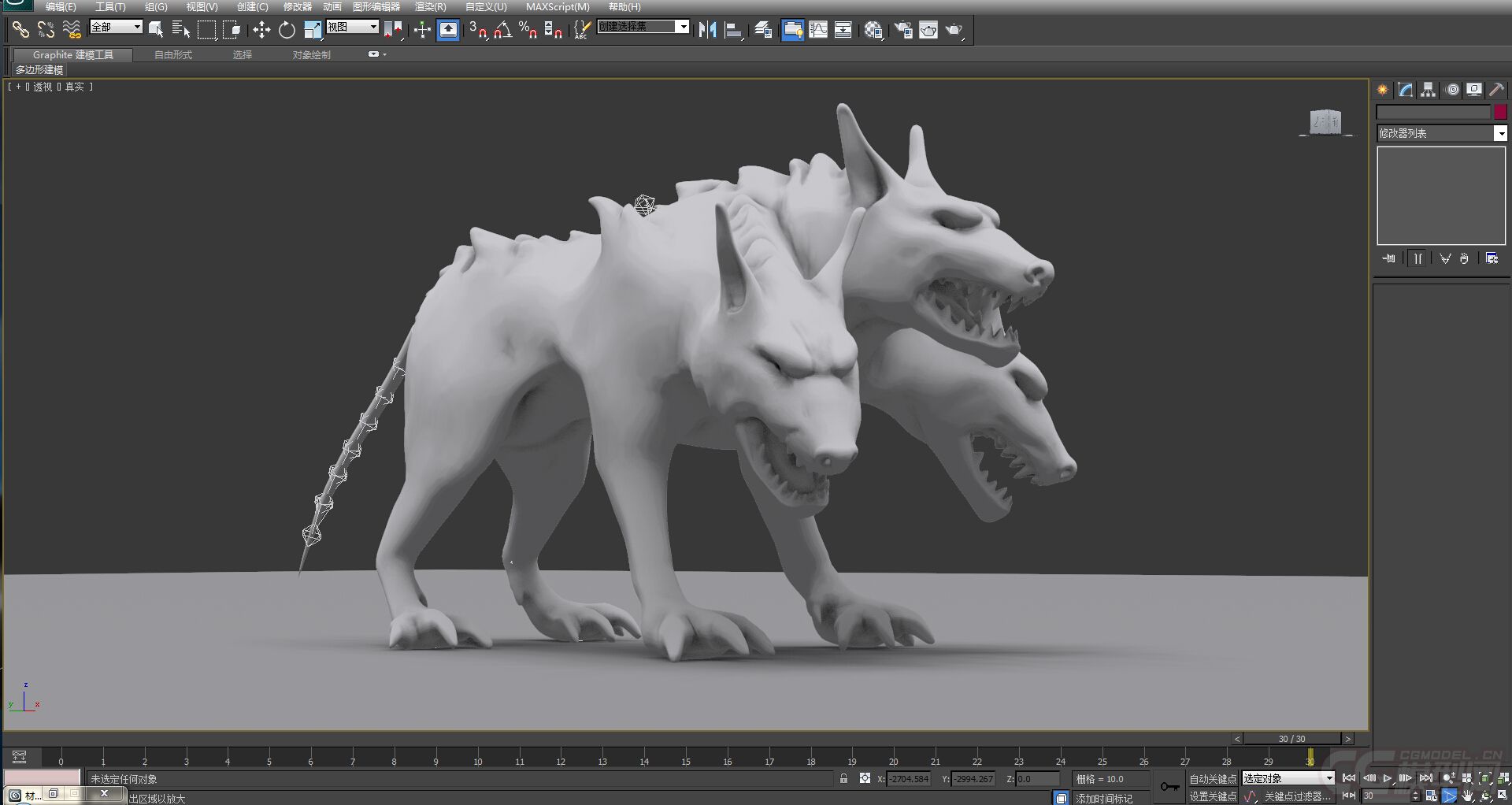Screen dimensions: 1512x805
Task: Open the Layer Manager
Action: pos(763,30)
